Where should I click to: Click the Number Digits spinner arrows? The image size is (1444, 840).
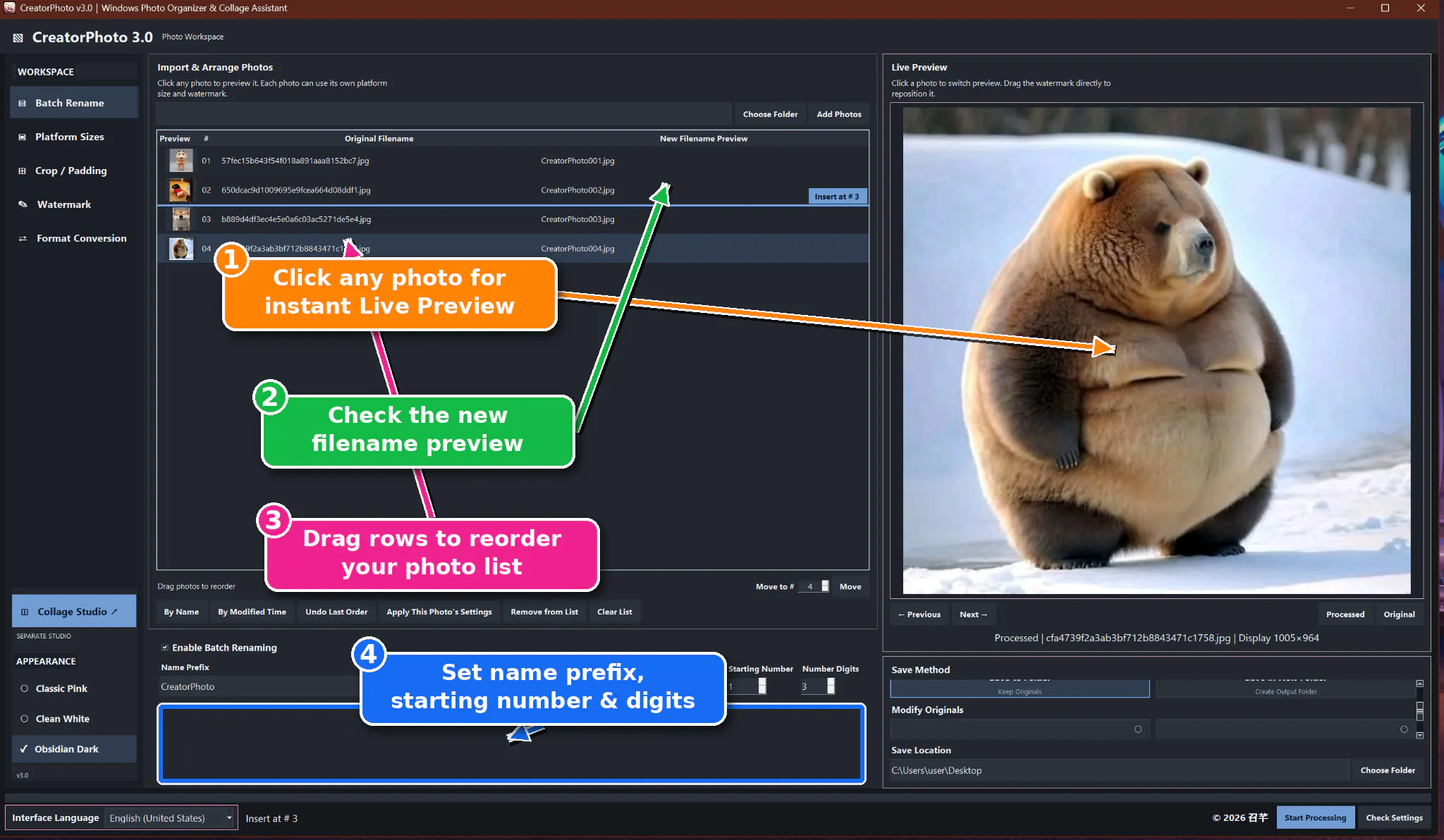point(831,686)
